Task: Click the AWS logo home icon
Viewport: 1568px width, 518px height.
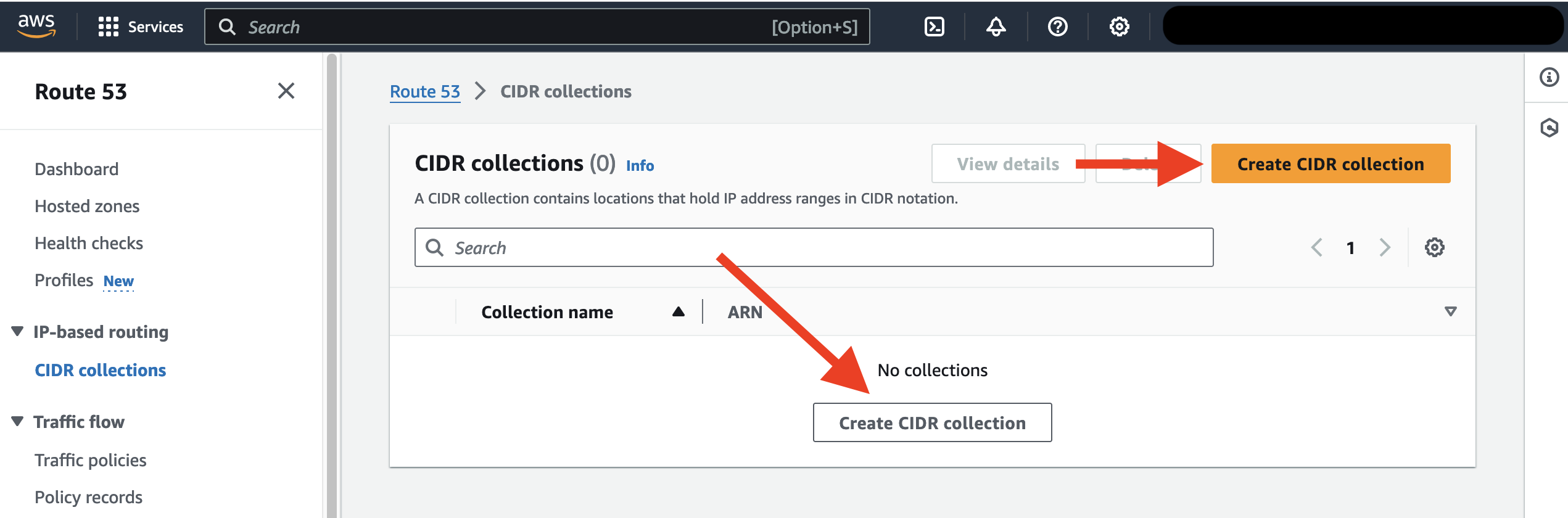Action: tap(36, 27)
